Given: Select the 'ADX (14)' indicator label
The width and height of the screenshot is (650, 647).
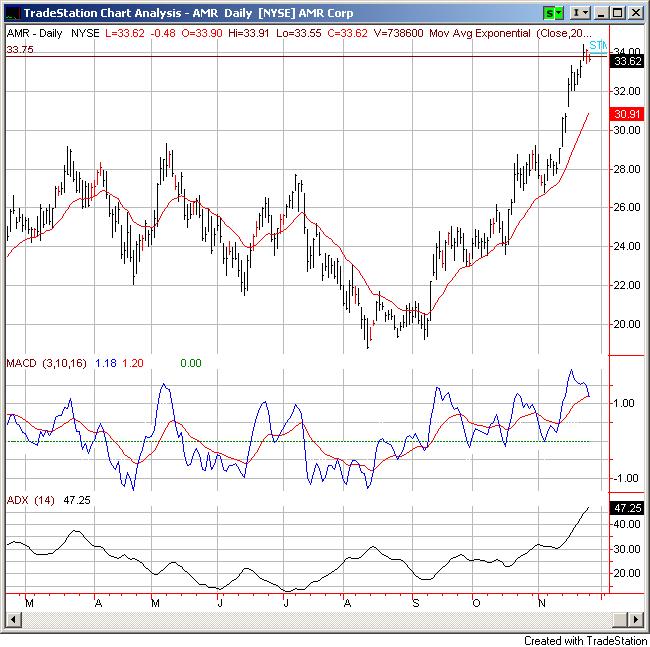Looking at the screenshot, I should tap(31, 500).
